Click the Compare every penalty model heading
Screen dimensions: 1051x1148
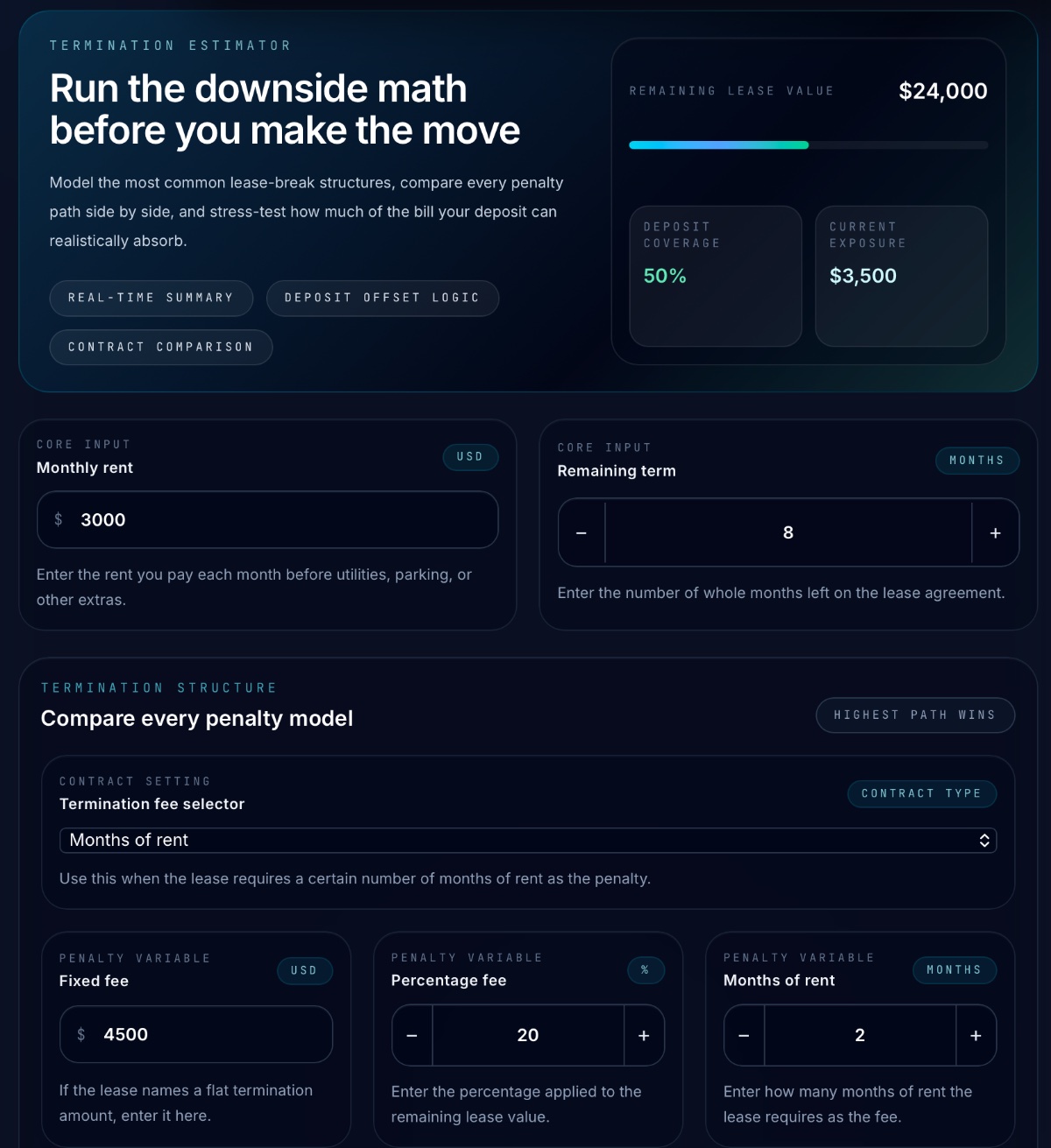(x=197, y=718)
